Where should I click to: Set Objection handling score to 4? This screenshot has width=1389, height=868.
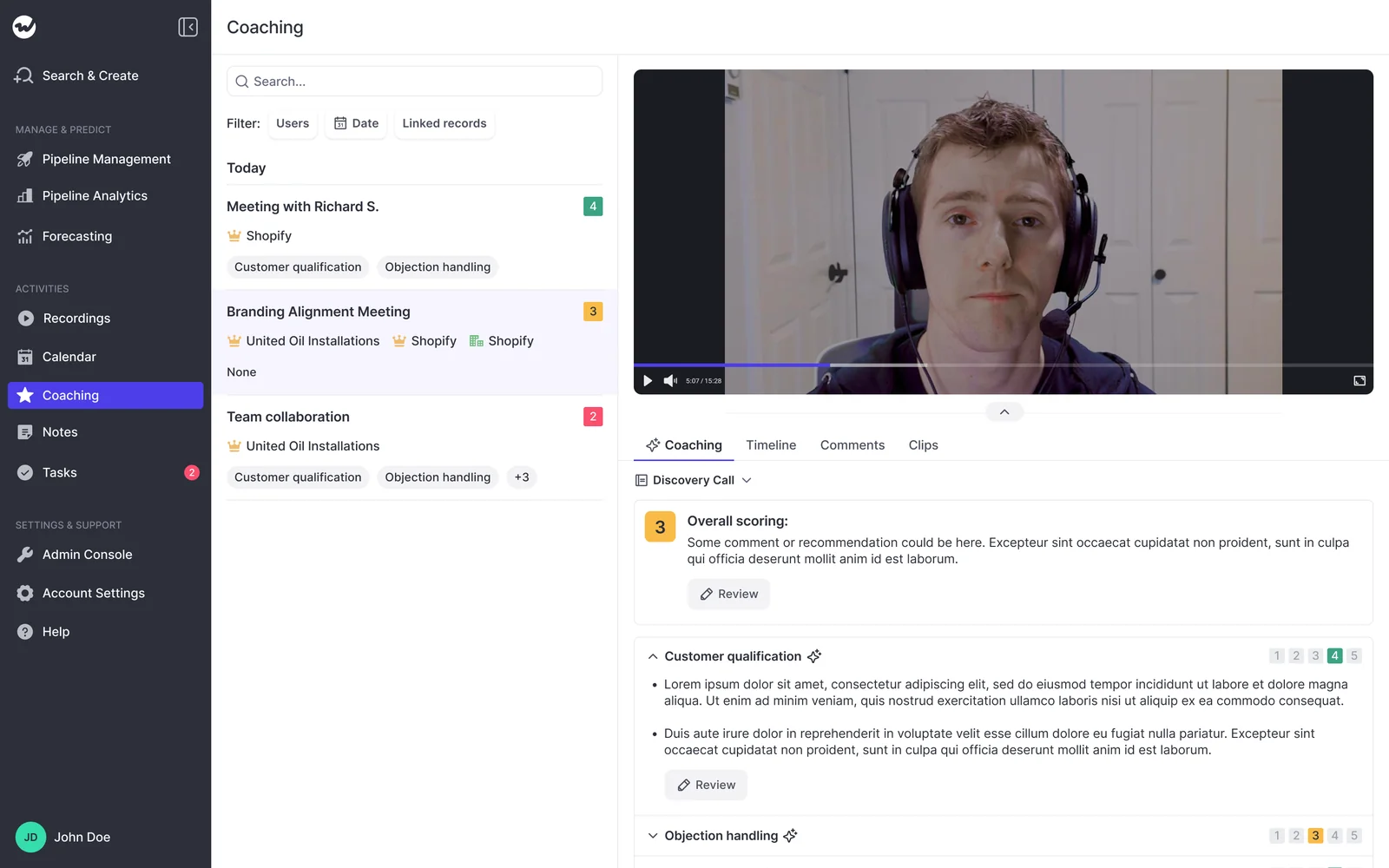point(1335,836)
